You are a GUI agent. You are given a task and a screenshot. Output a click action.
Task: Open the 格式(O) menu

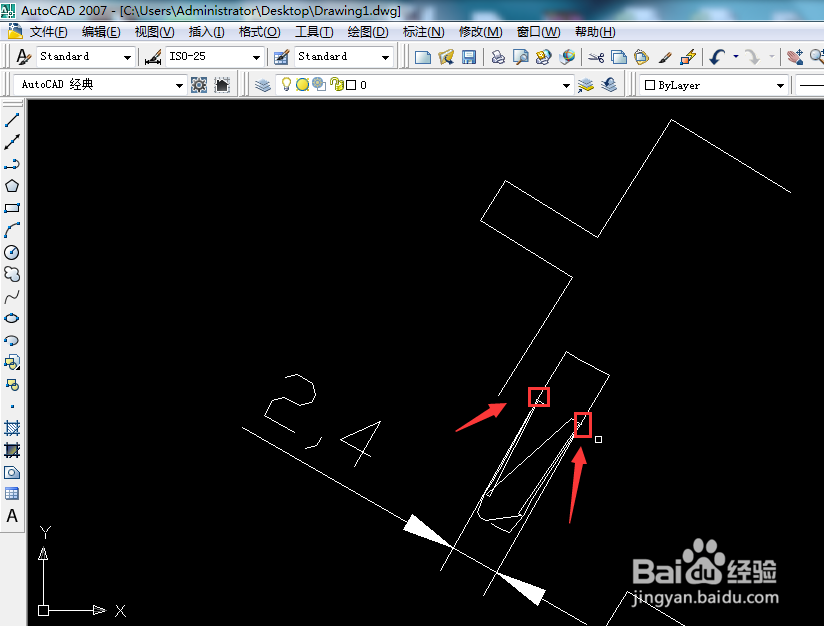[x=260, y=32]
